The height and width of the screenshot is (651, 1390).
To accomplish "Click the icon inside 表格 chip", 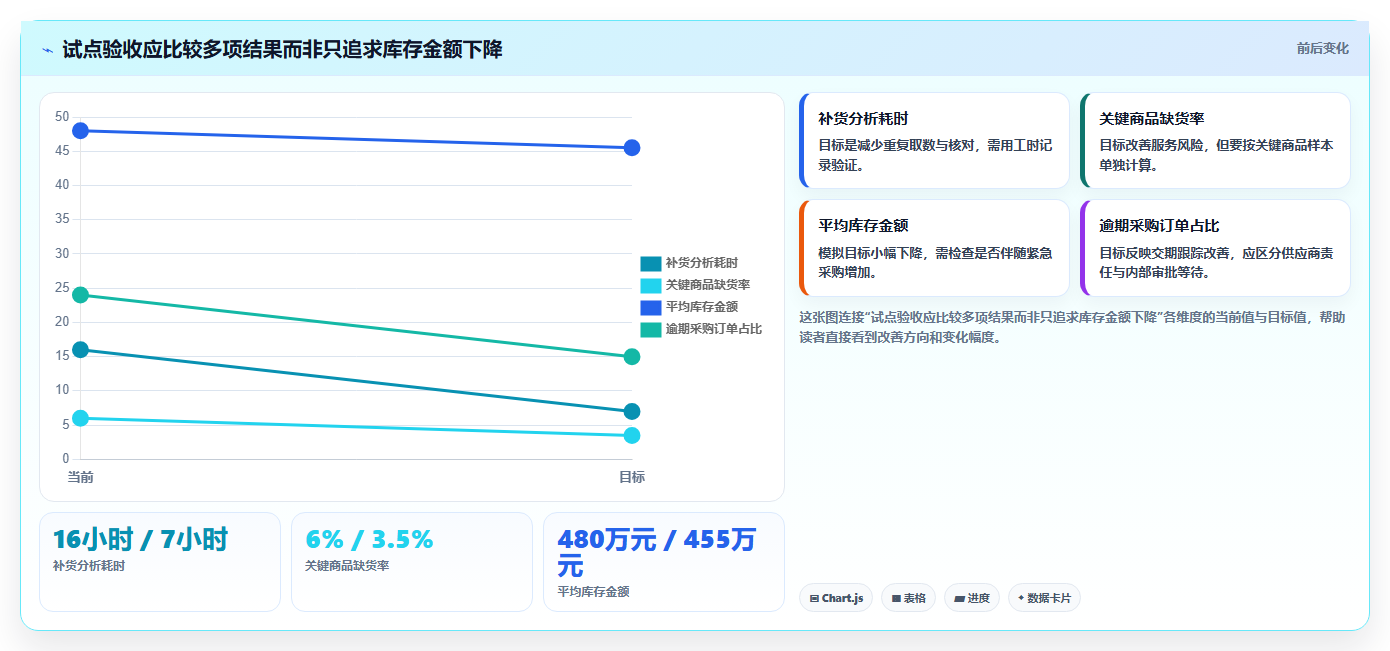I will 896,598.
